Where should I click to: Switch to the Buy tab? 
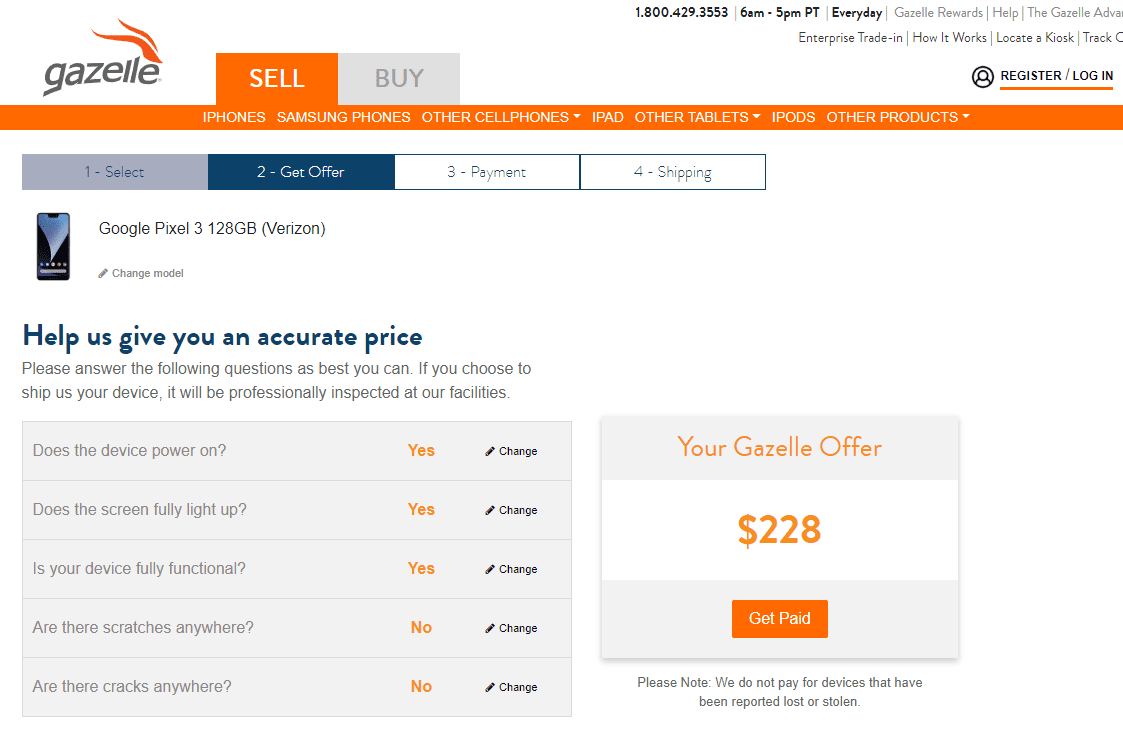(399, 78)
